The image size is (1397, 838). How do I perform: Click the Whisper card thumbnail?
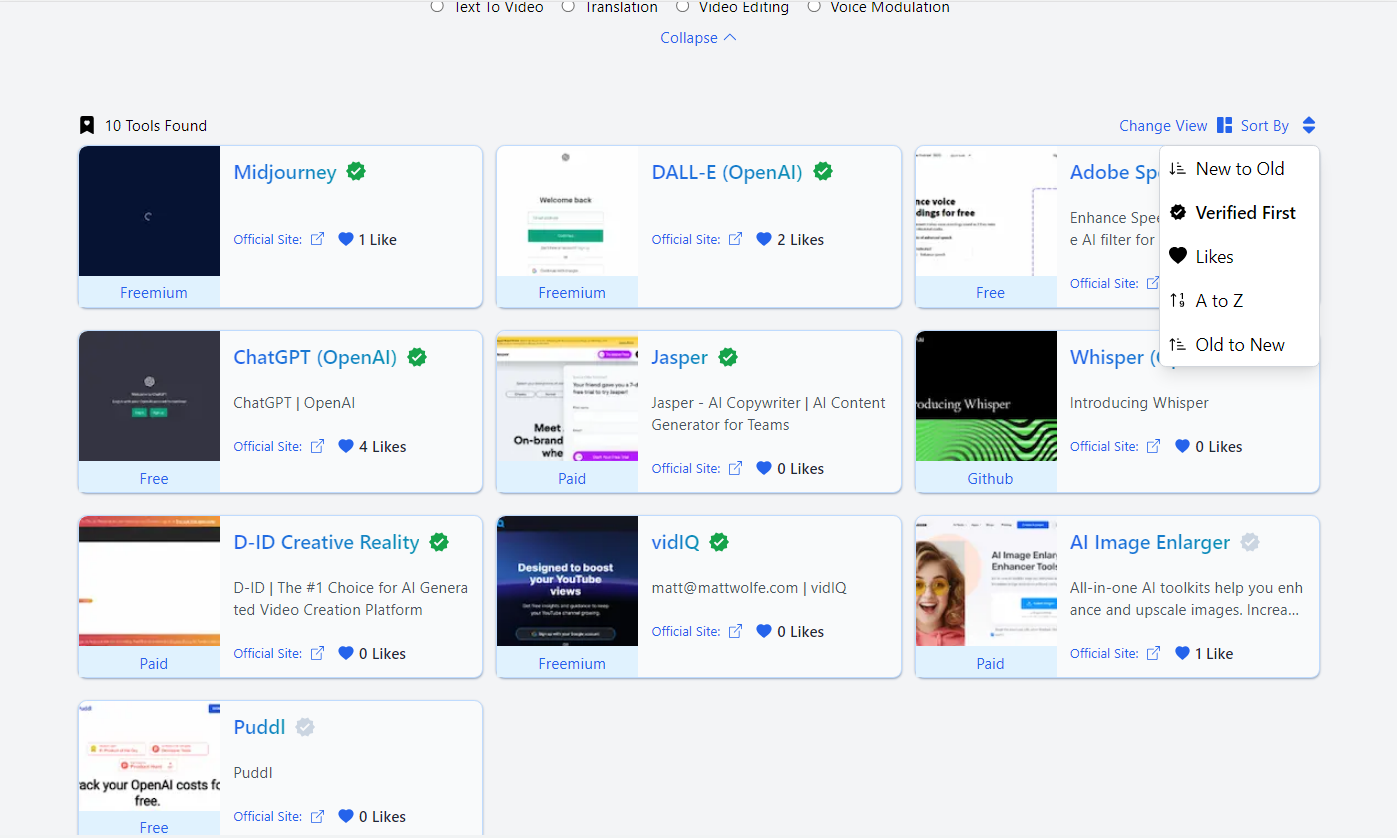986,396
